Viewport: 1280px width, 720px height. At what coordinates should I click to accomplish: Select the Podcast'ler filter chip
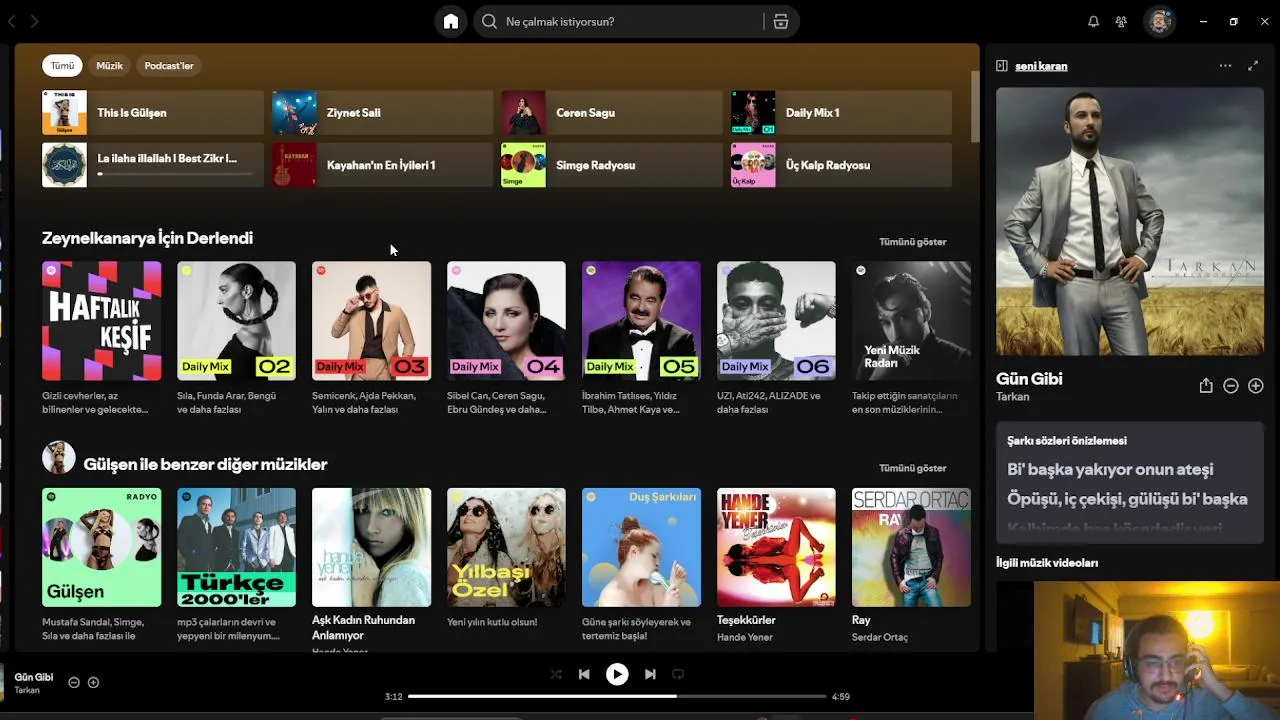coord(169,66)
